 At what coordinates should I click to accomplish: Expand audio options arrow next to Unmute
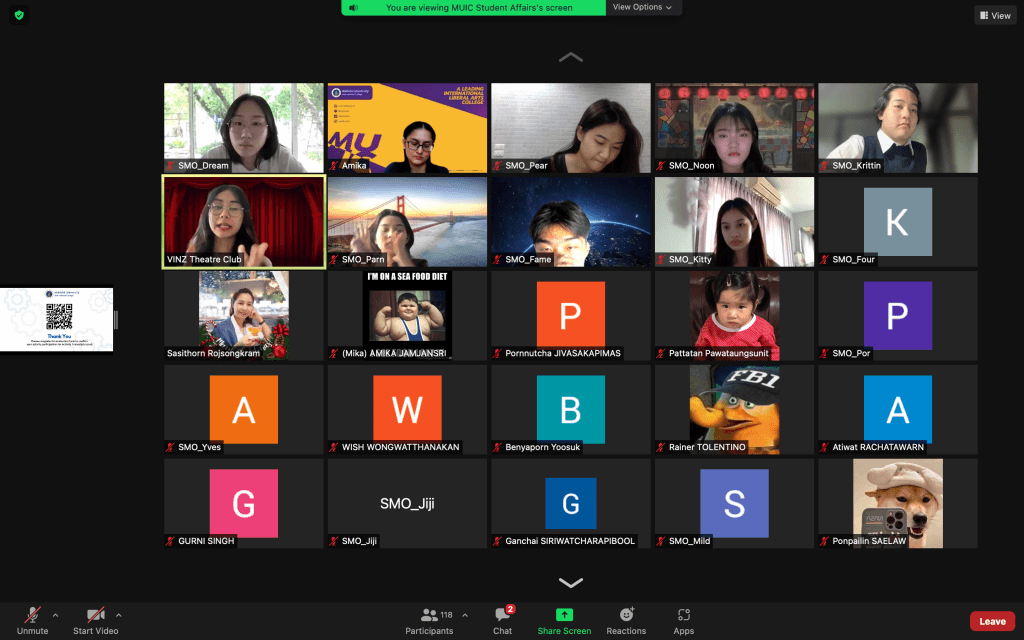pos(55,615)
